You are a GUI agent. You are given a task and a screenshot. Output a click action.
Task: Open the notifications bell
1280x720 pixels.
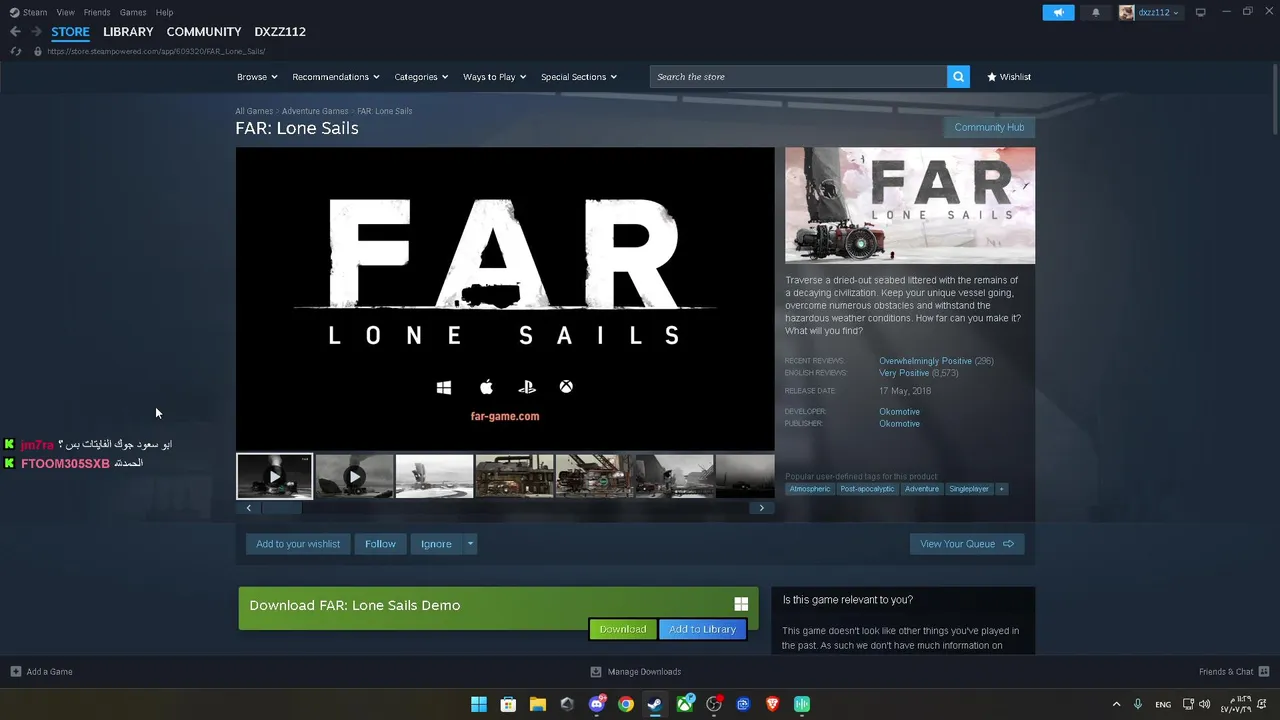(x=1095, y=12)
